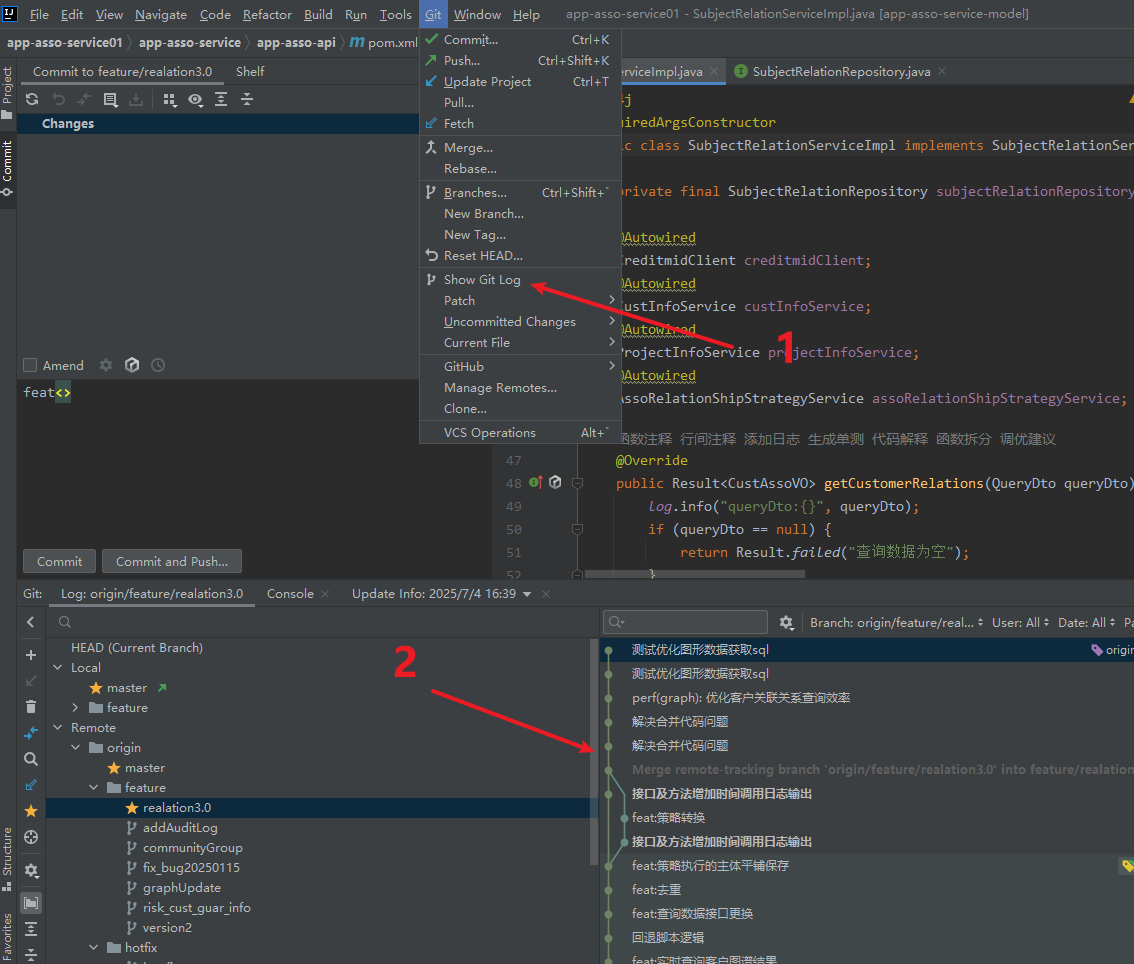Open commit options gear next to Amend
This screenshot has height=964, width=1134.
point(106,365)
